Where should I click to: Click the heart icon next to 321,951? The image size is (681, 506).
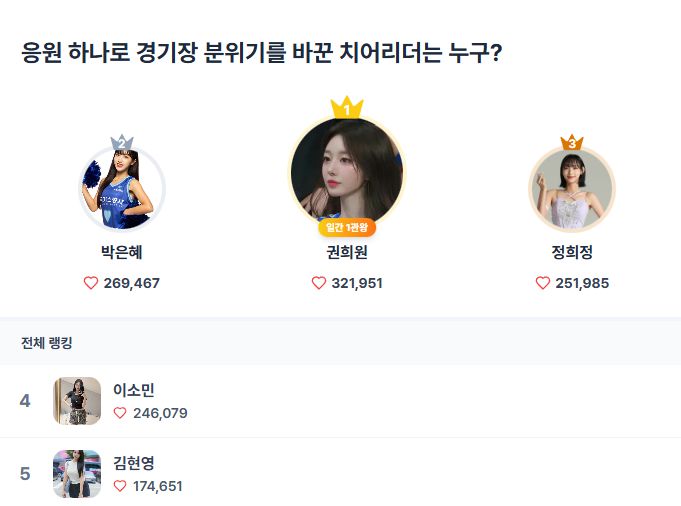(x=319, y=283)
